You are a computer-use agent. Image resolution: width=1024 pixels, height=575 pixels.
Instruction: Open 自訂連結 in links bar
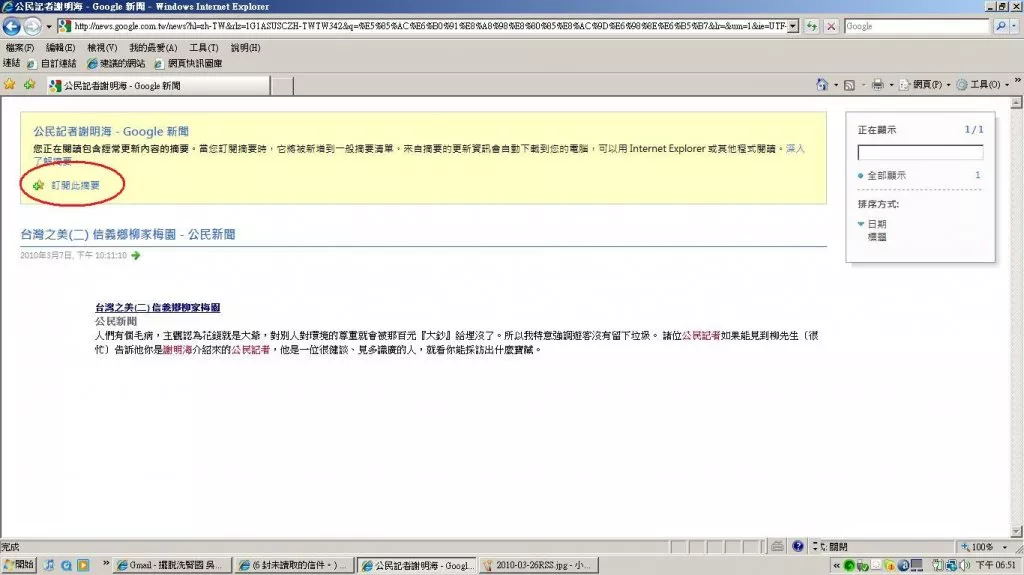[x=52, y=63]
